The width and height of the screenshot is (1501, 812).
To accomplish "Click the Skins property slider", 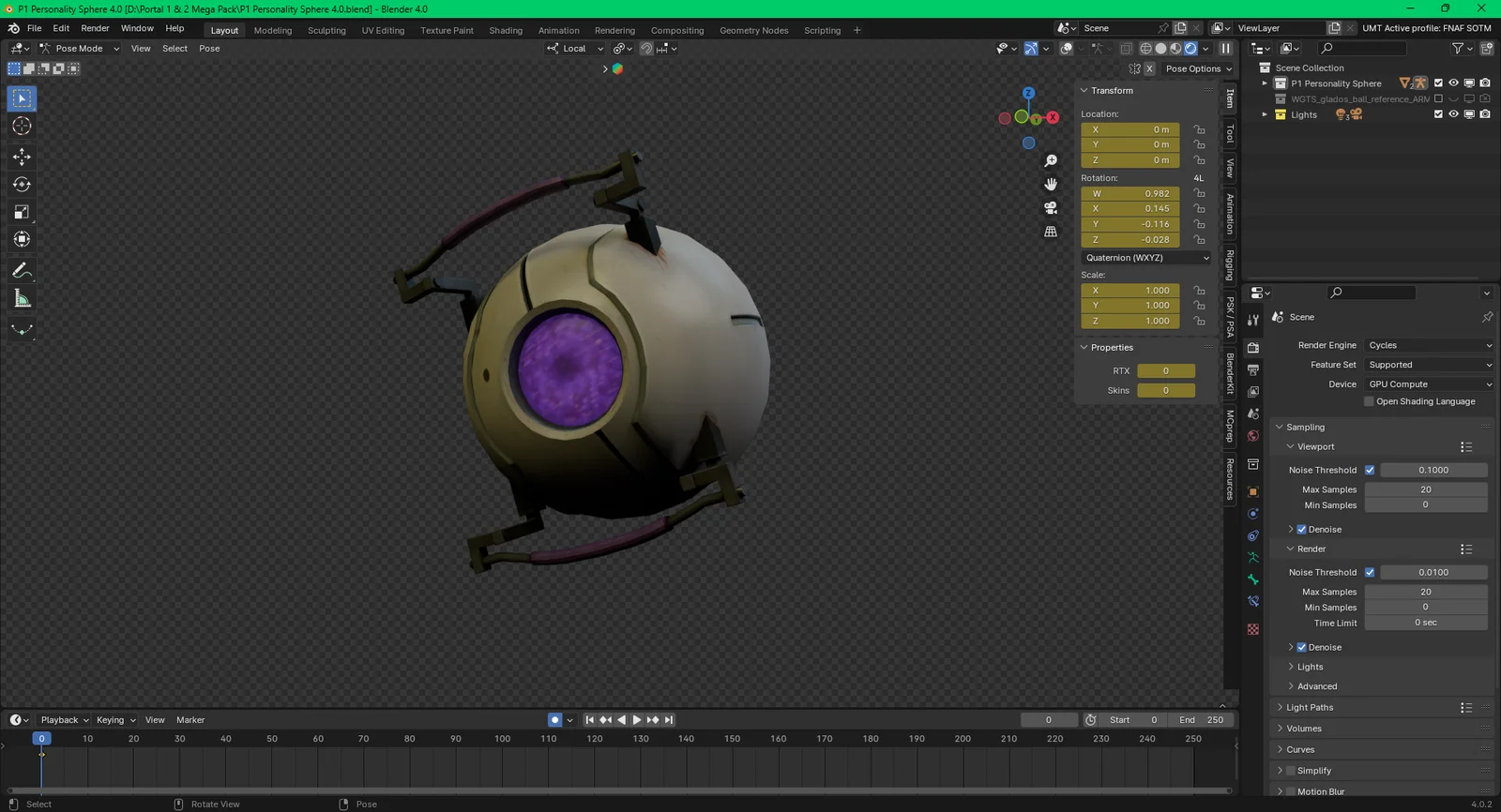I will [1166, 391].
